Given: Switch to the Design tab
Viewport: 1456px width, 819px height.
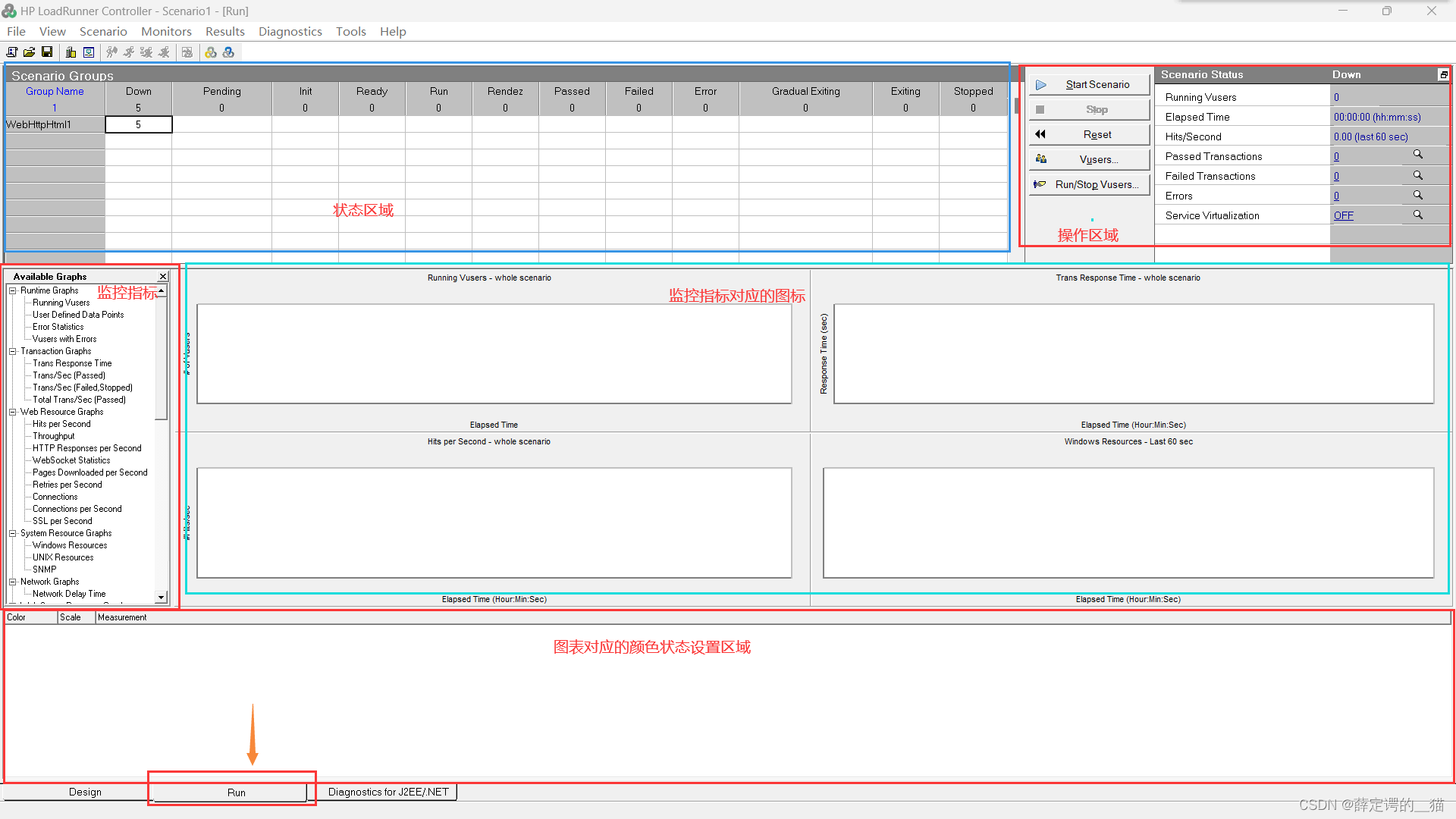Looking at the screenshot, I should [x=85, y=792].
